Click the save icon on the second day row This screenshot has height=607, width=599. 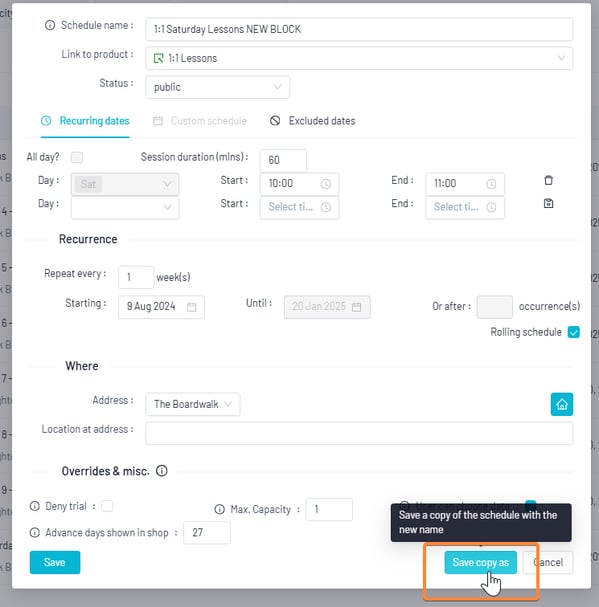pos(548,204)
